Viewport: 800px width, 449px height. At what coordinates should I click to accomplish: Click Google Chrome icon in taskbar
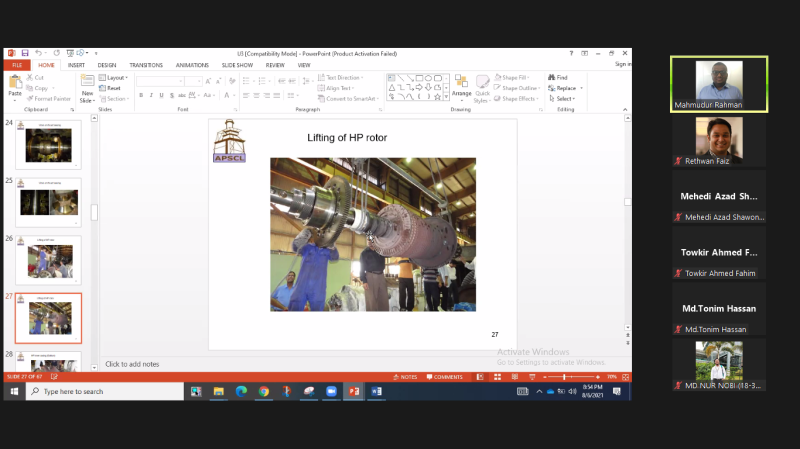(264, 391)
